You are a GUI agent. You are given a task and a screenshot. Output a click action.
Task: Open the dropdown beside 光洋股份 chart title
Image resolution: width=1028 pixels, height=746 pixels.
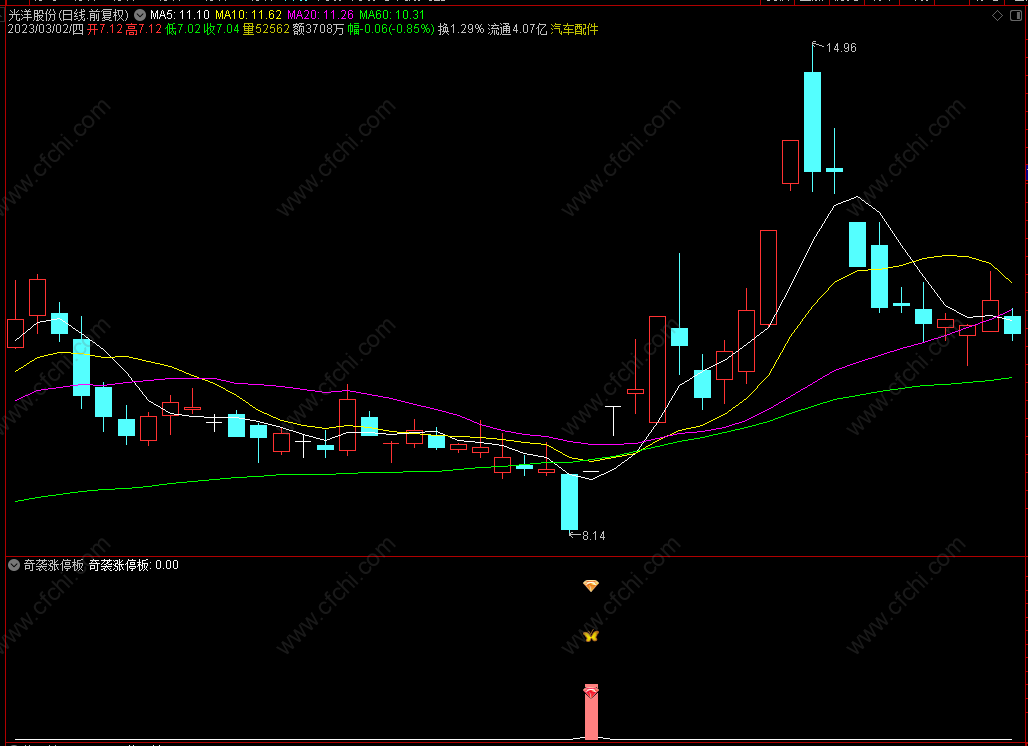(140, 14)
